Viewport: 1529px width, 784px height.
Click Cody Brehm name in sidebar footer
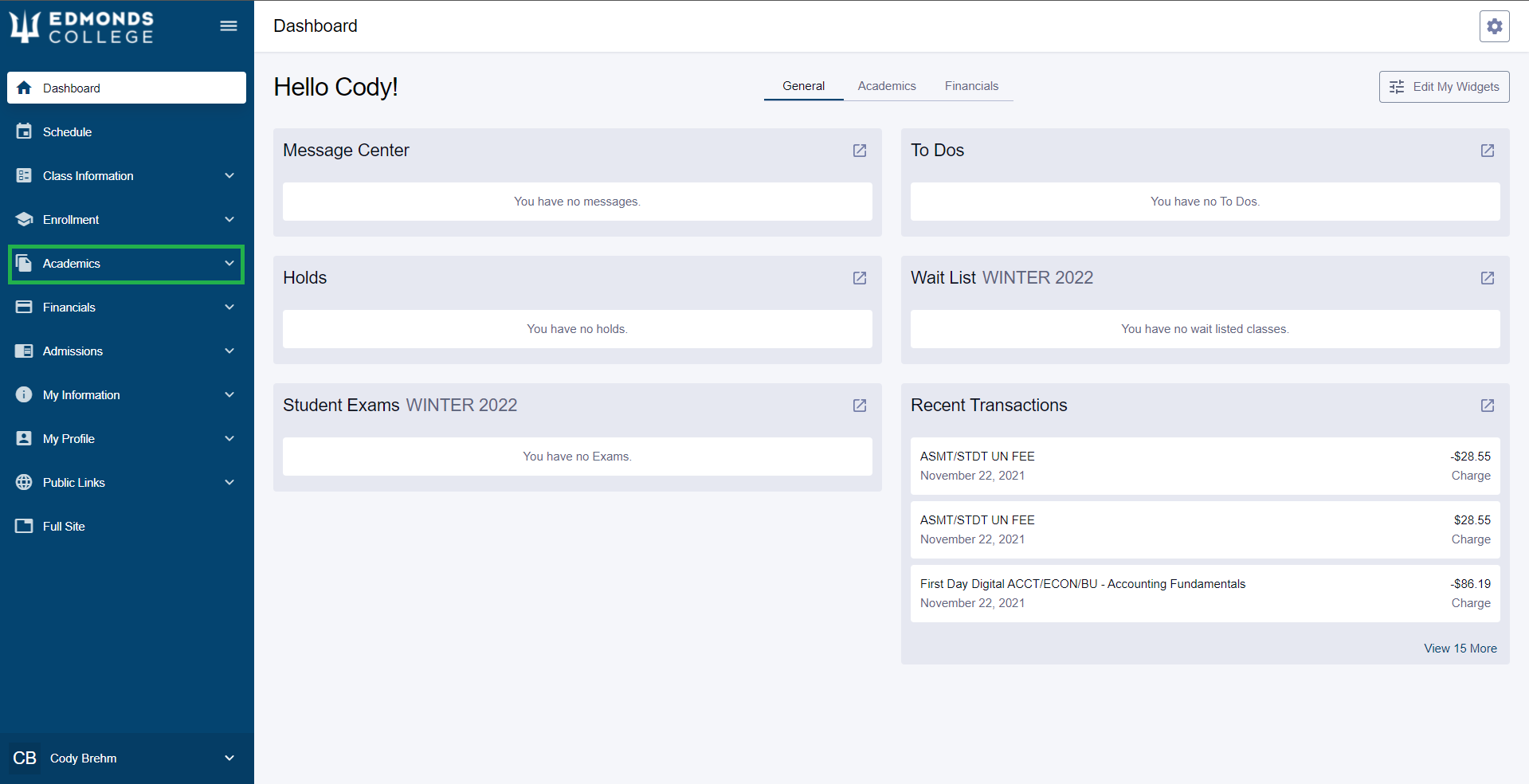point(83,759)
